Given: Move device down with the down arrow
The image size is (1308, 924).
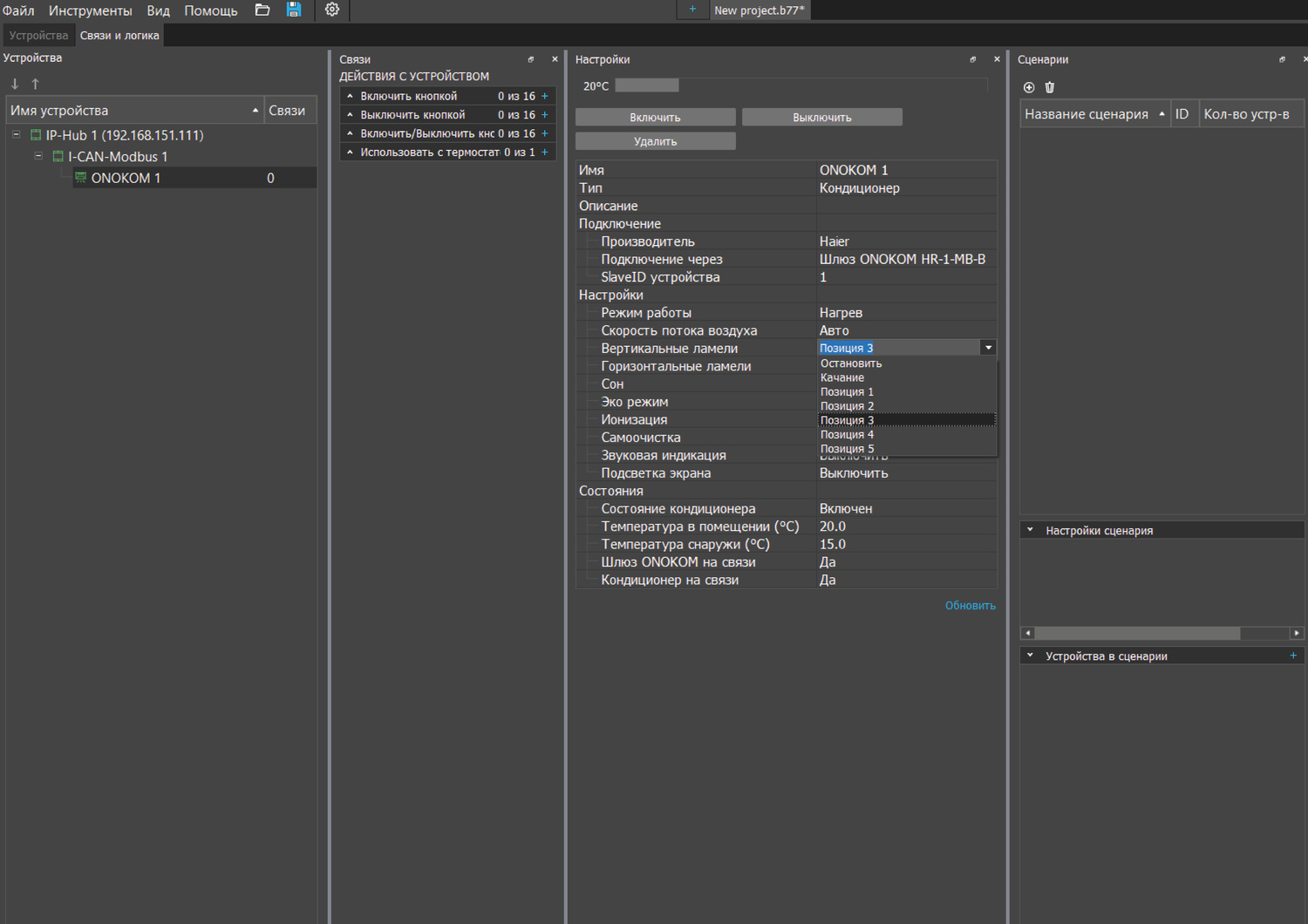Looking at the screenshot, I should point(15,84).
